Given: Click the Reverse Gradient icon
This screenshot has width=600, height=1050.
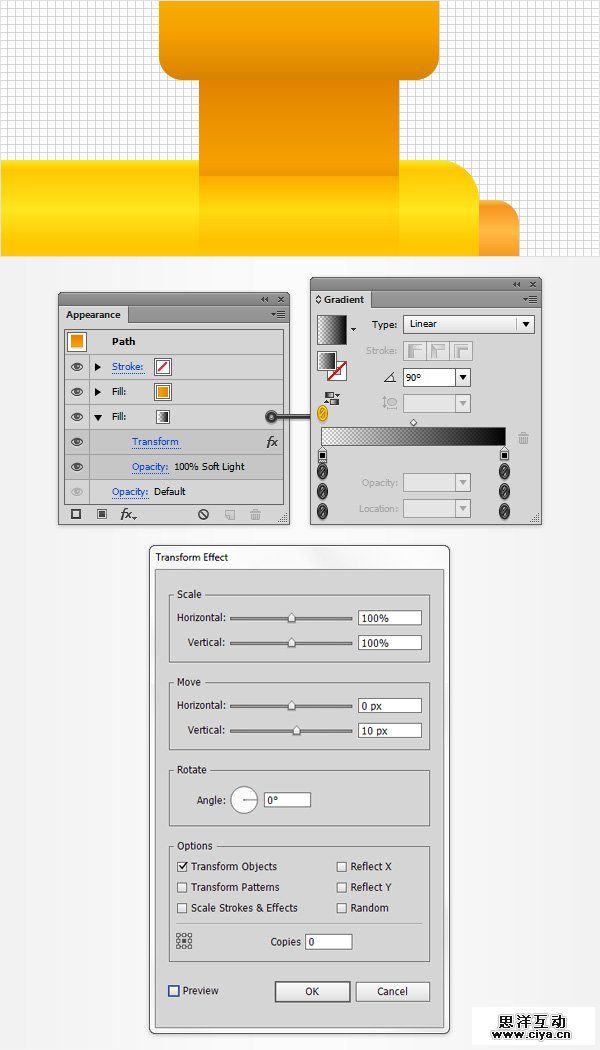Looking at the screenshot, I should pyautogui.click(x=331, y=399).
